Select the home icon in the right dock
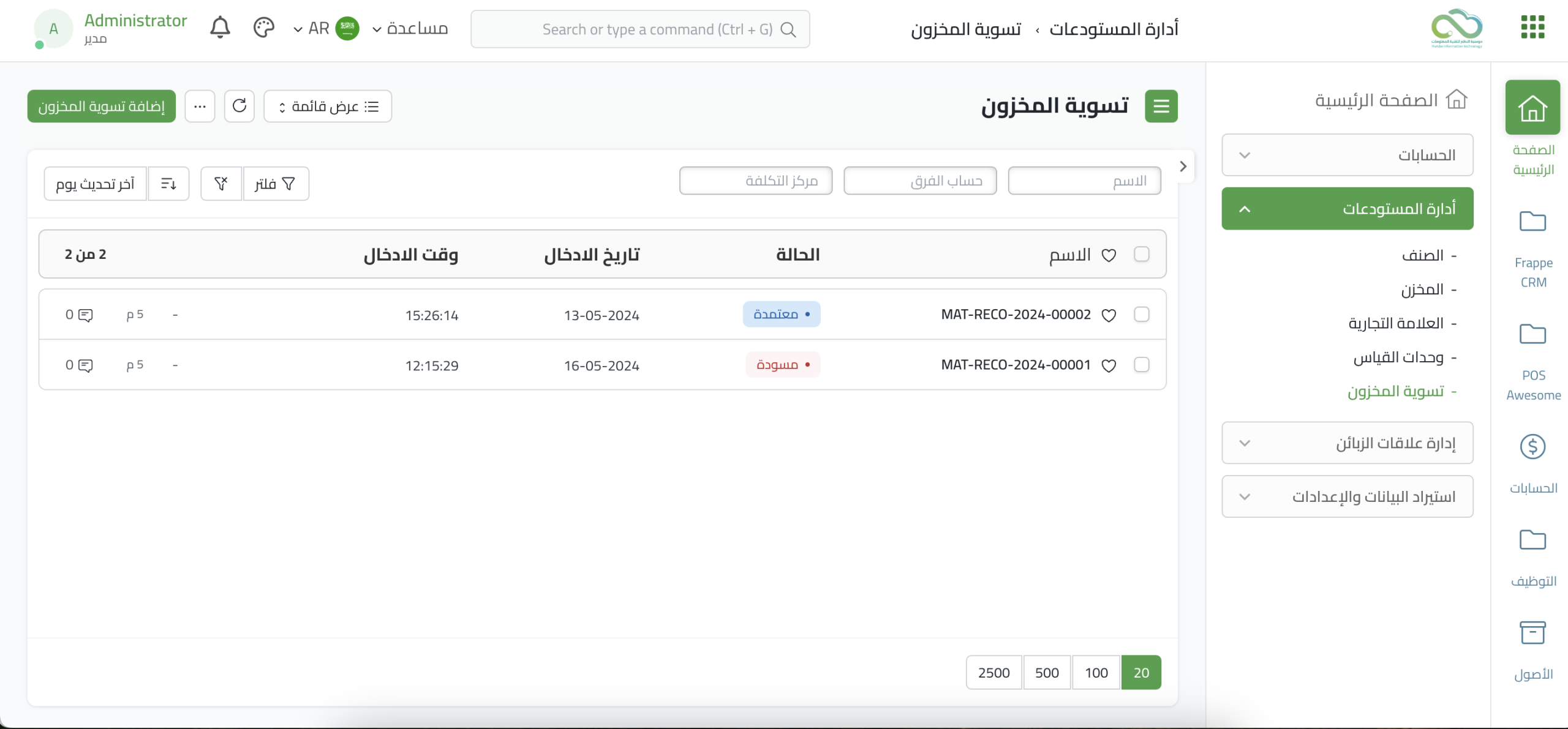The image size is (1568, 729). (x=1532, y=107)
